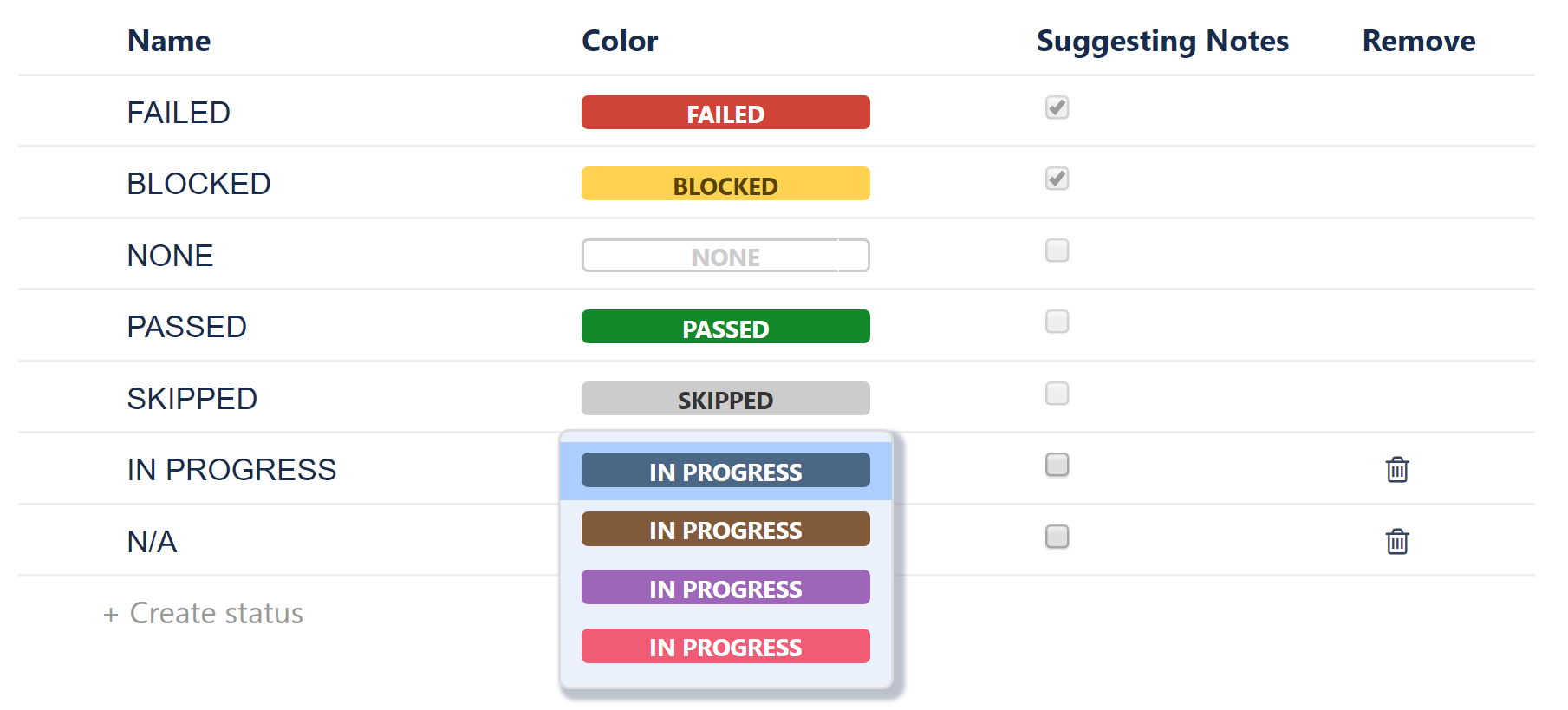Enable Suggesting Notes for SKIPPED
Screen dimensions: 1568x710
(x=1057, y=394)
